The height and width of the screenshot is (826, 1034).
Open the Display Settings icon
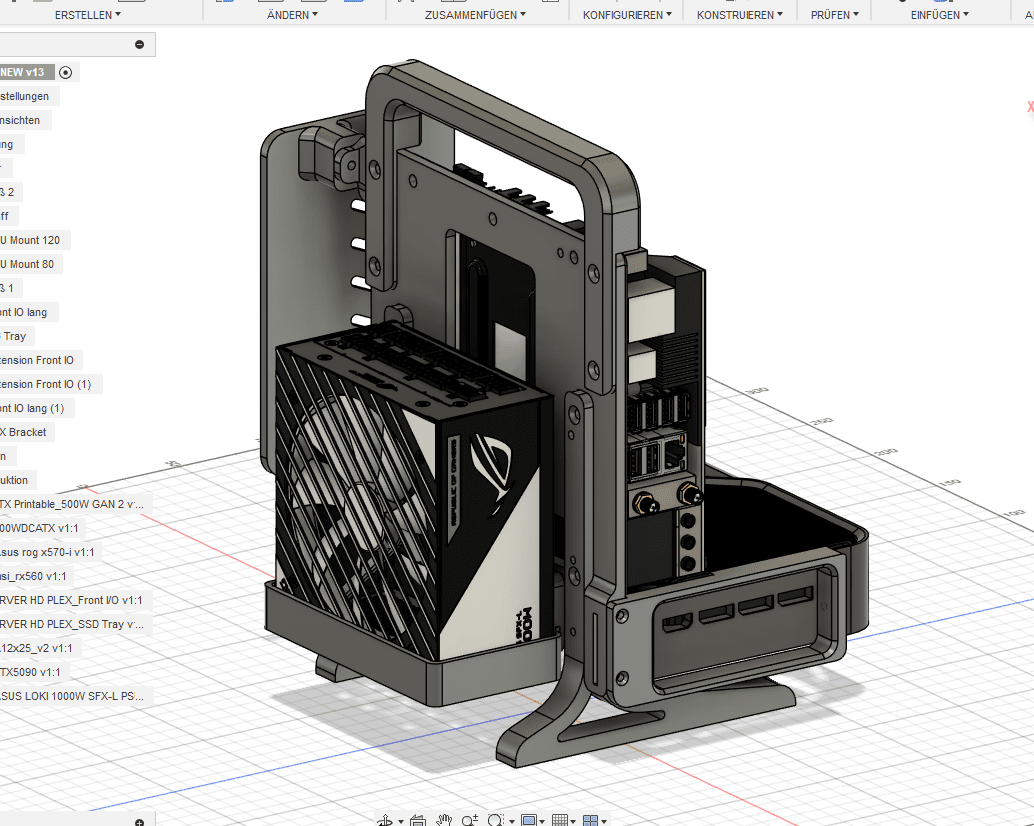tap(529, 821)
